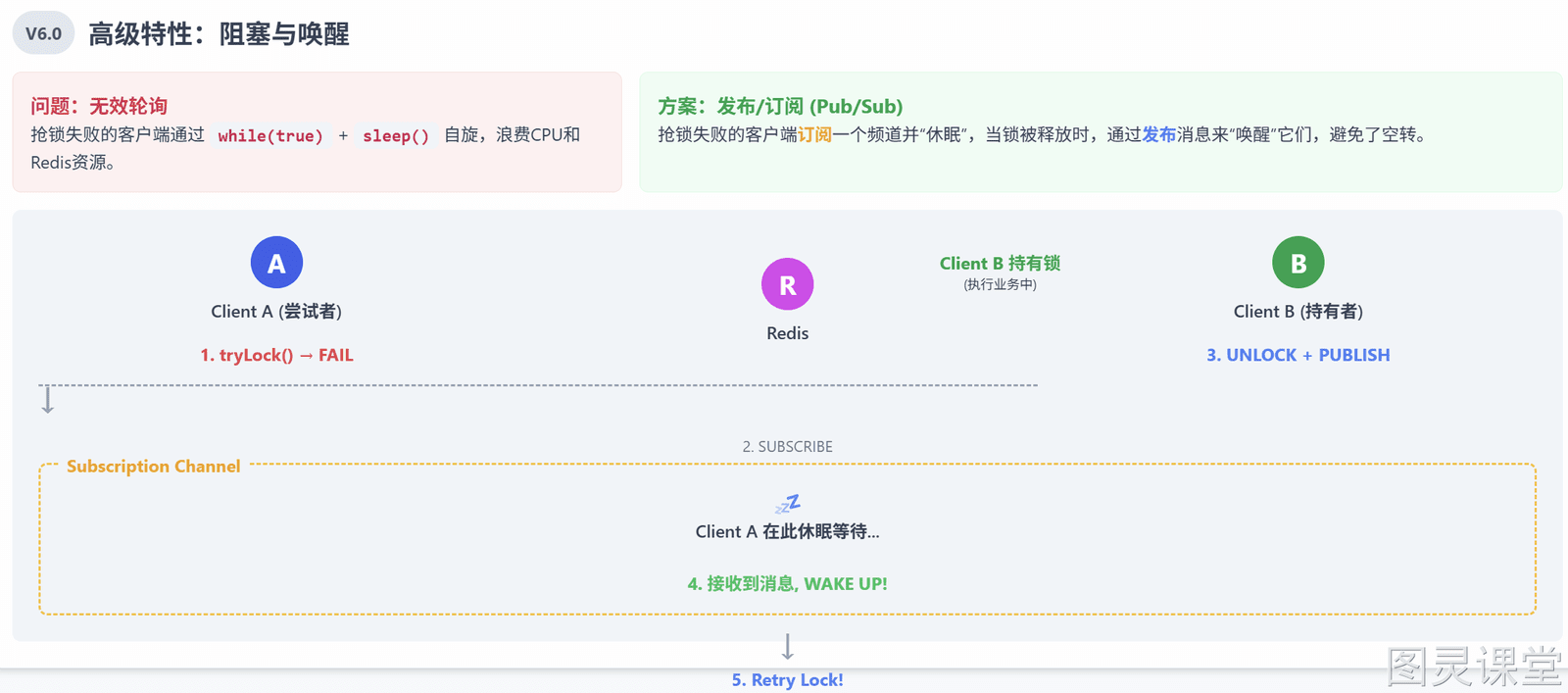Click the 1. tryLock() → FAIL step text
Image resolution: width=1568 pixels, height=693 pixels.
point(276,355)
